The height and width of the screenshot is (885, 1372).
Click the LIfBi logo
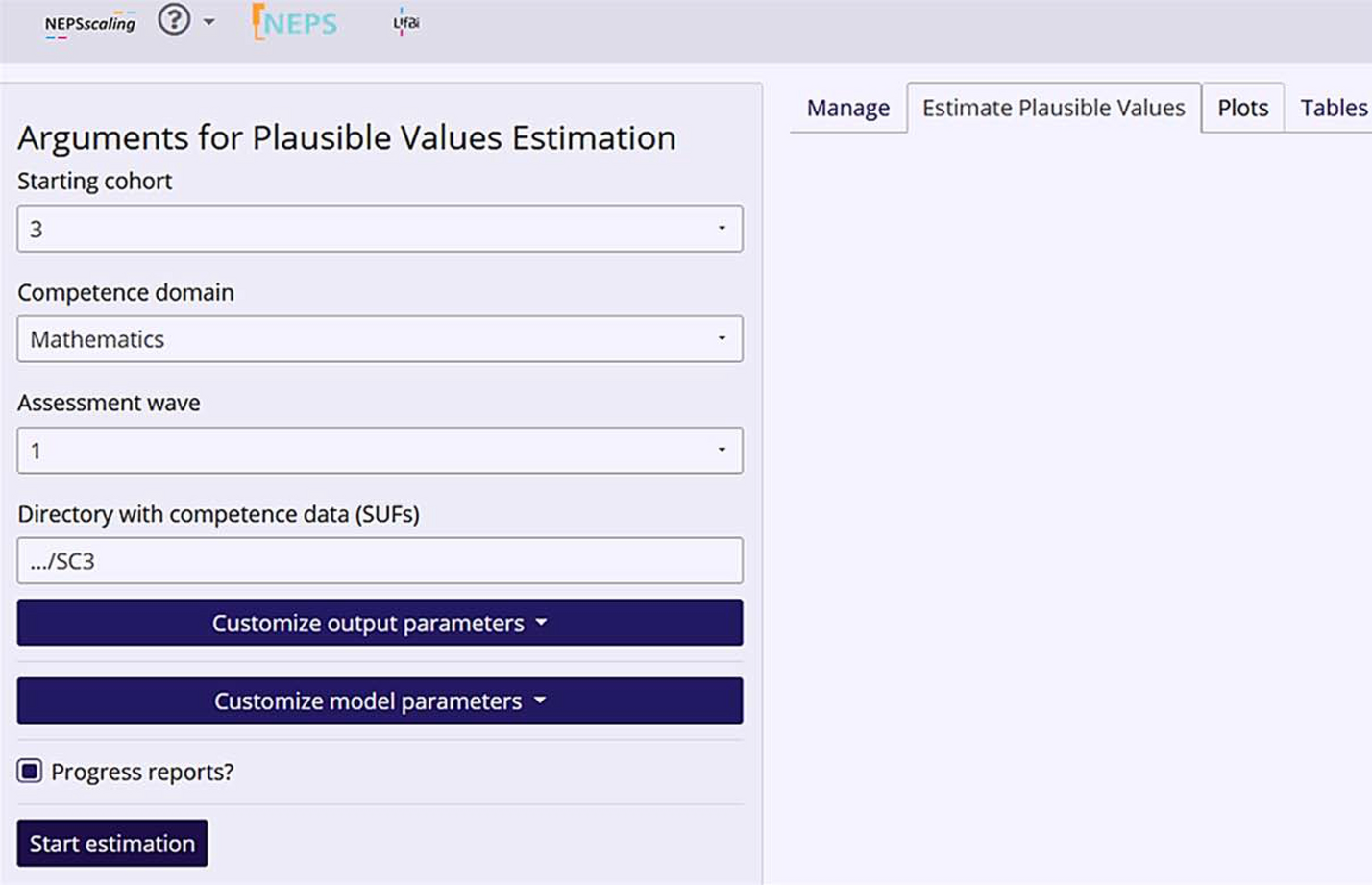pyautogui.click(x=406, y=22)
